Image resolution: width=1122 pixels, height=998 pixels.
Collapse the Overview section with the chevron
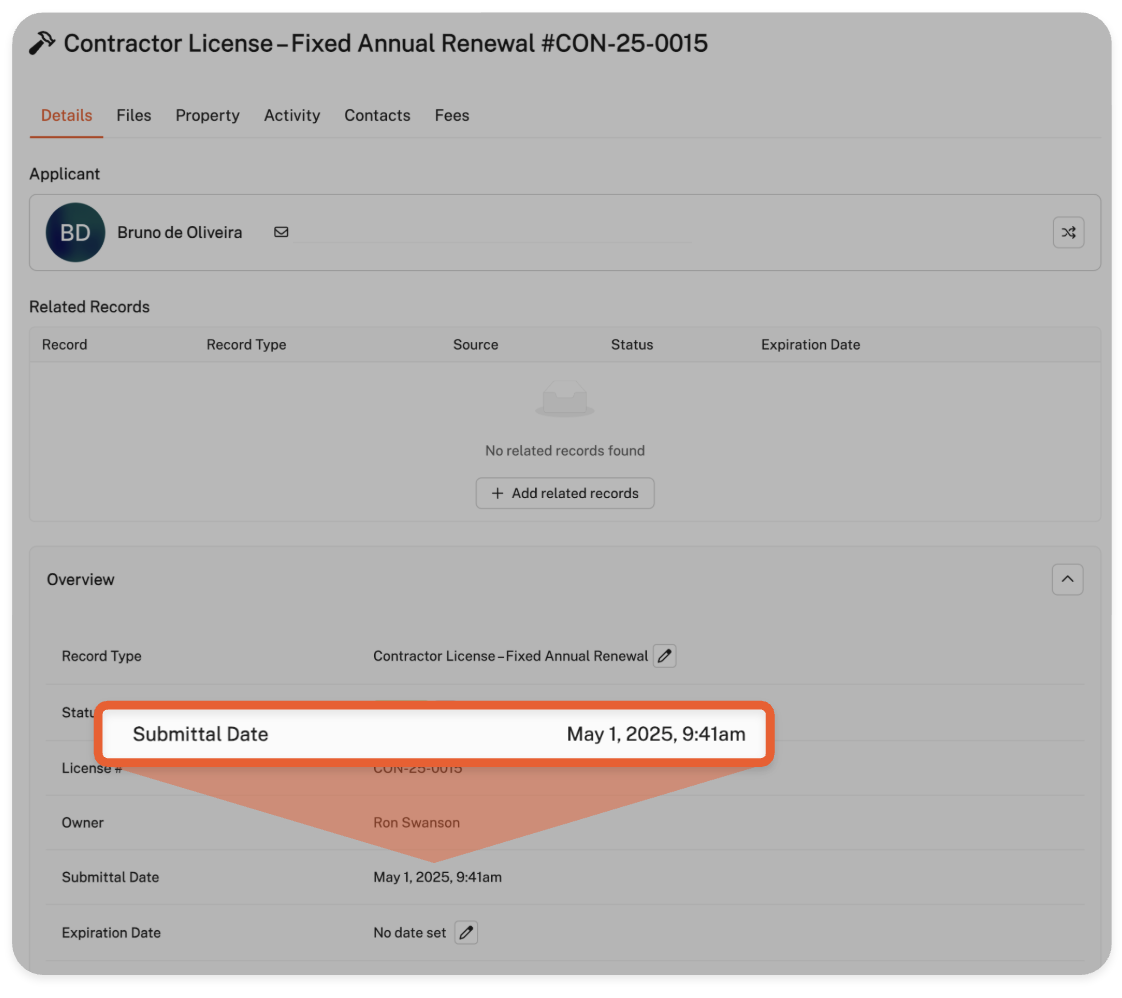point(1067,579)
